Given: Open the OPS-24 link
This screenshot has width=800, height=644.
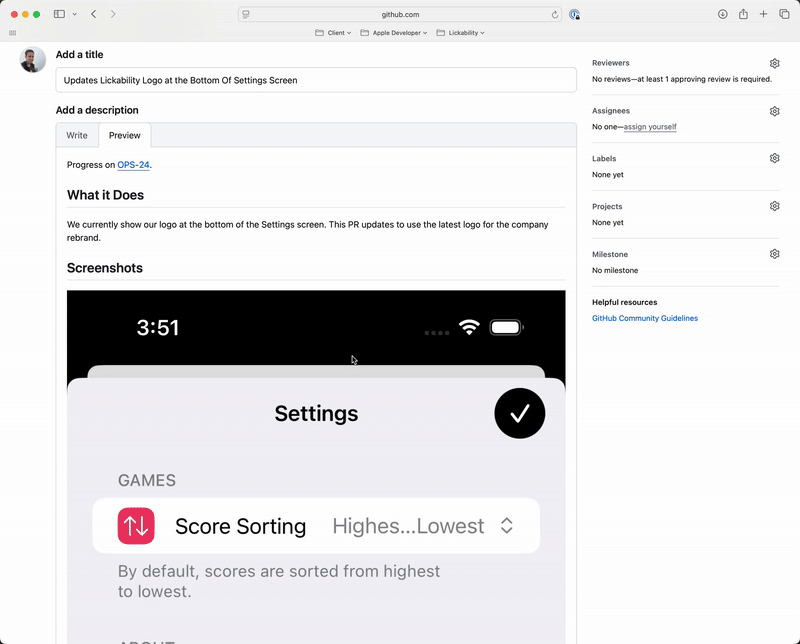Looking at the screenshot, I should pos(133,165).
